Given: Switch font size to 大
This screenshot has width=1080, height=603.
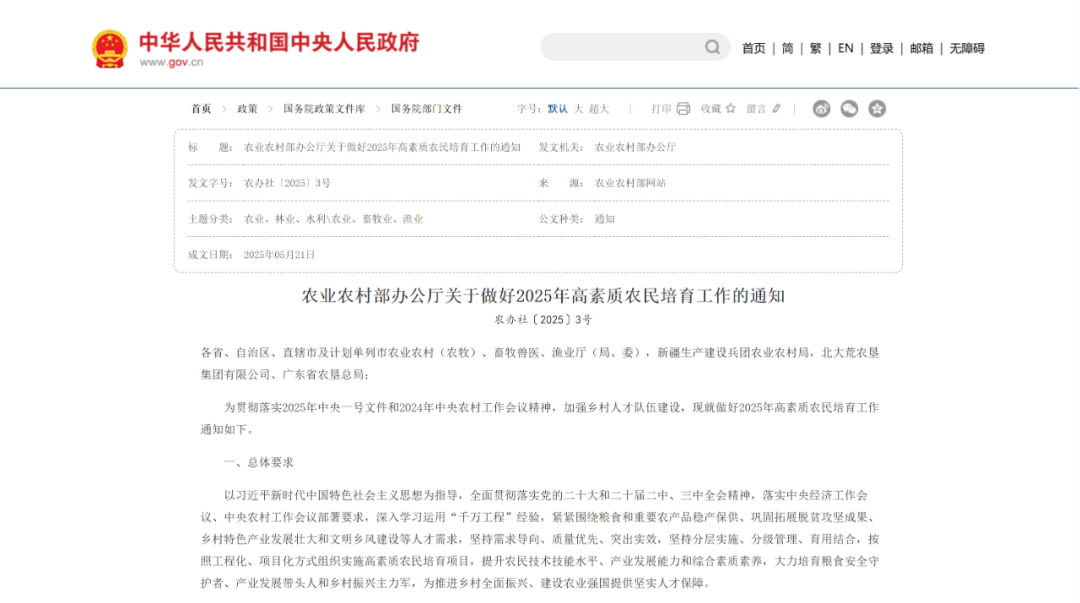Looking at the screenshot, I should tap(578, 109).
